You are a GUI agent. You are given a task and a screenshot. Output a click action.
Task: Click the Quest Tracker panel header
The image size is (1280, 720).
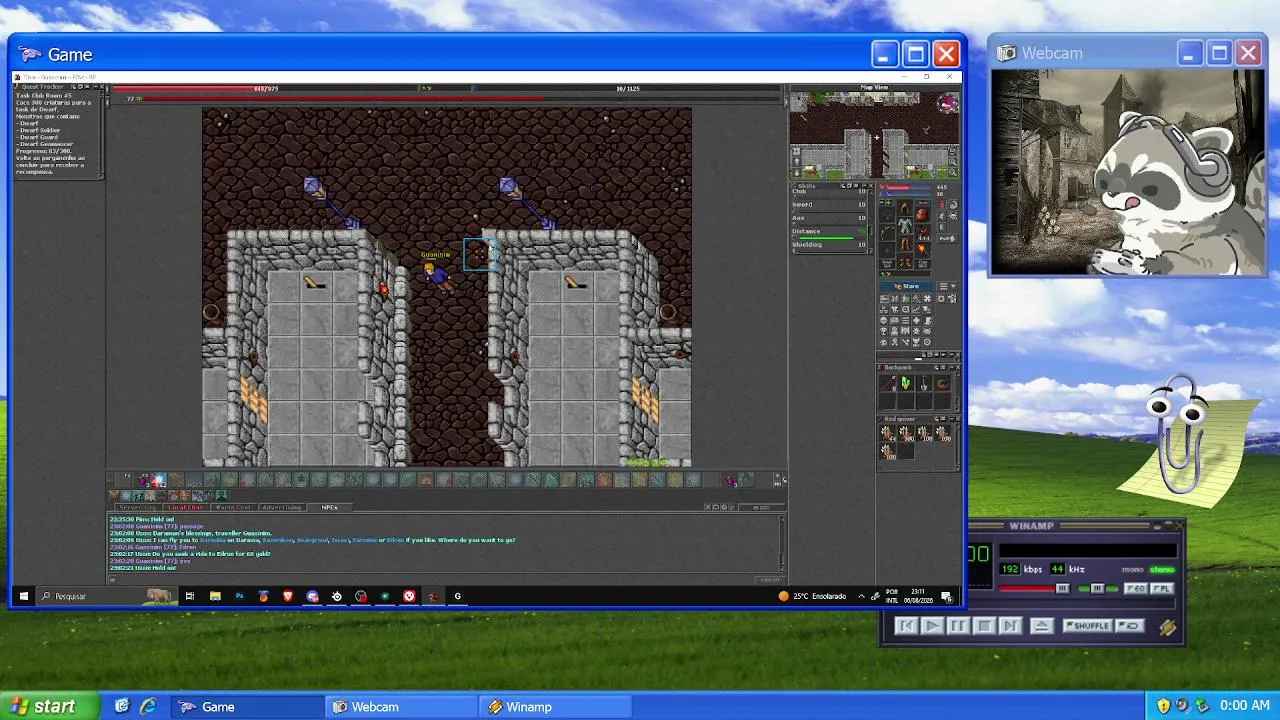(x=58, y=86)
